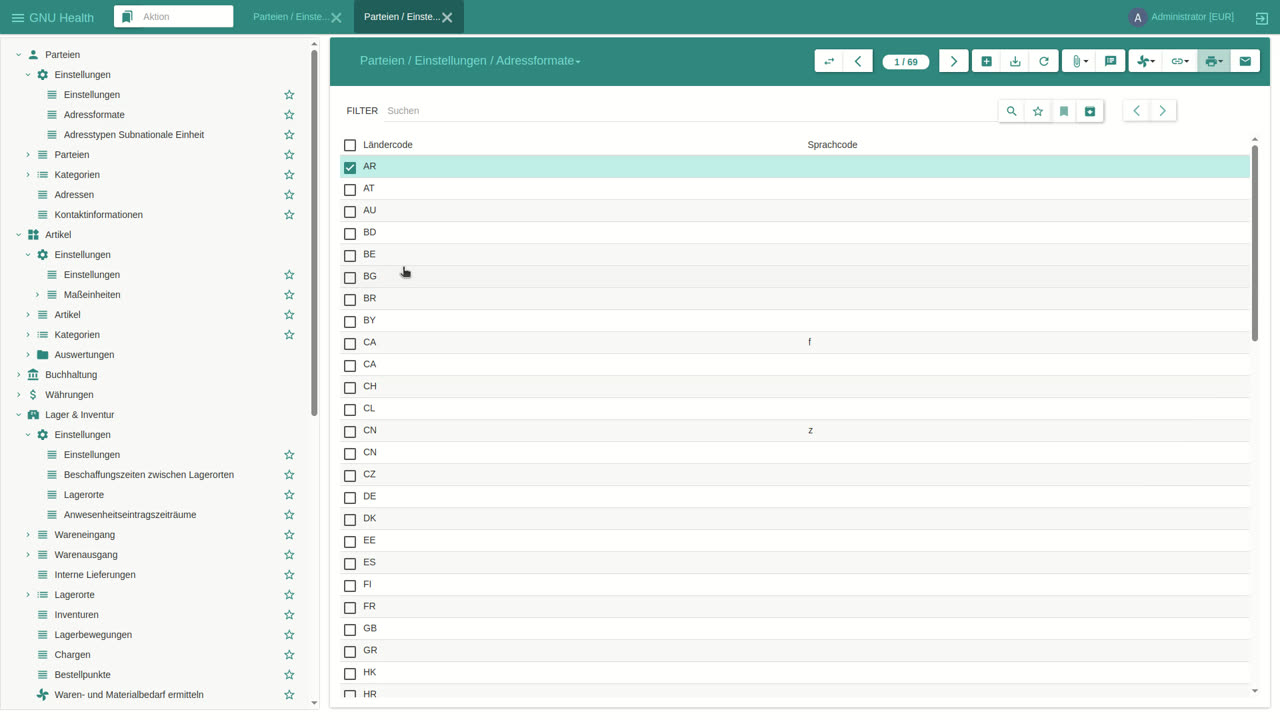Click the Suchen filter input
The width and height of the screenshot is (1280, 720).
coord(690,111)
